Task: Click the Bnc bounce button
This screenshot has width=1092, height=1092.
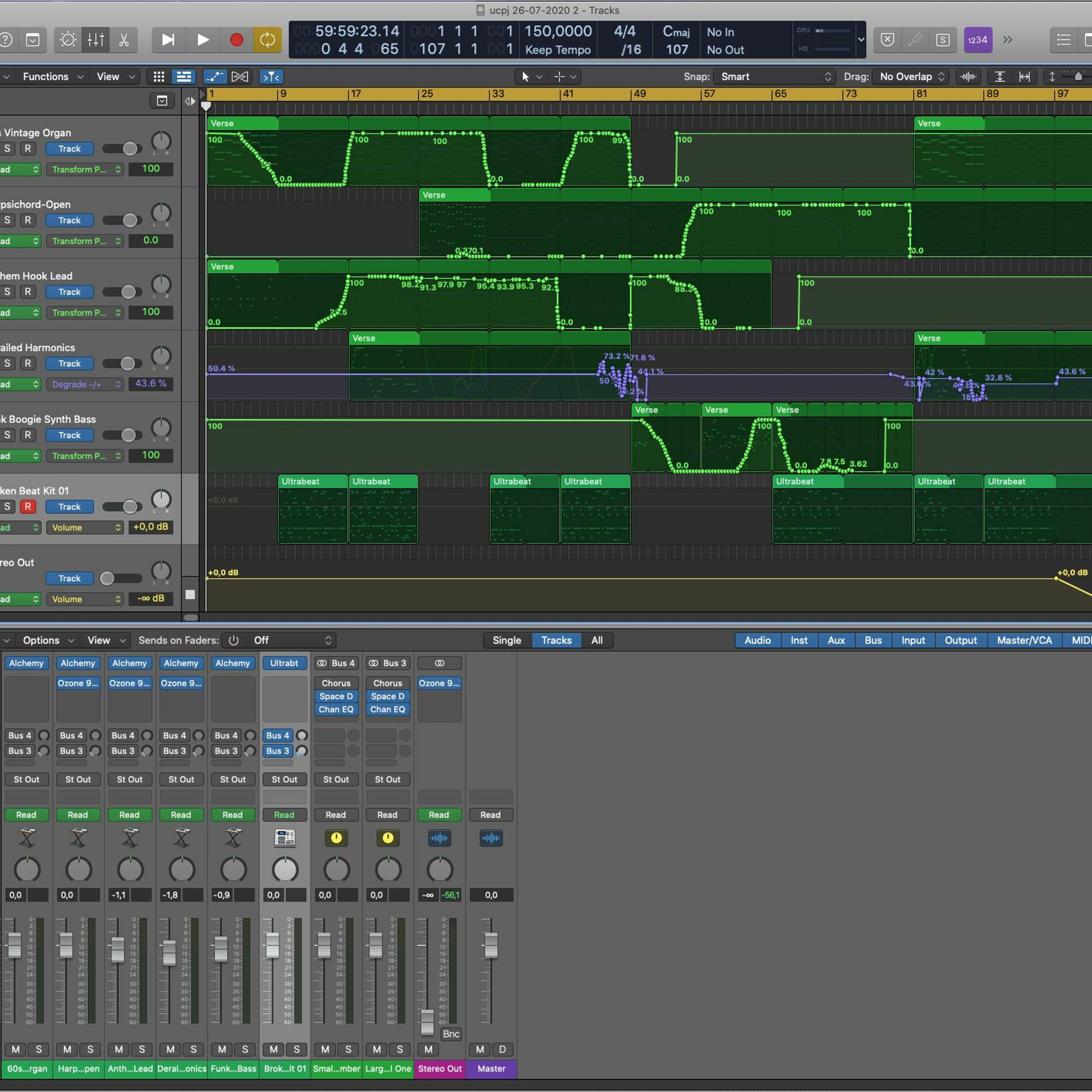Action: 451,1034
